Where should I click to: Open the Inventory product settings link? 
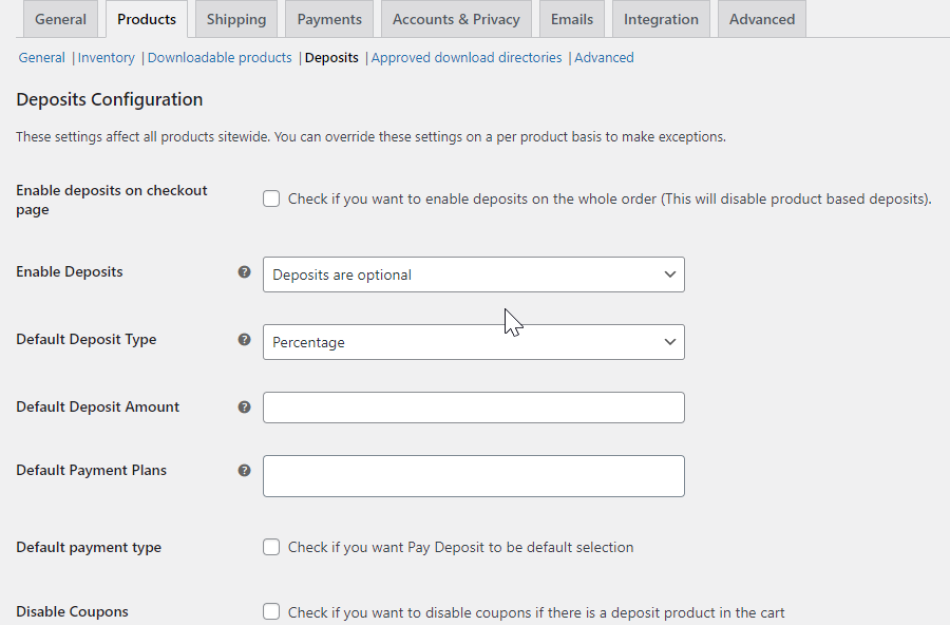(106, 57)
